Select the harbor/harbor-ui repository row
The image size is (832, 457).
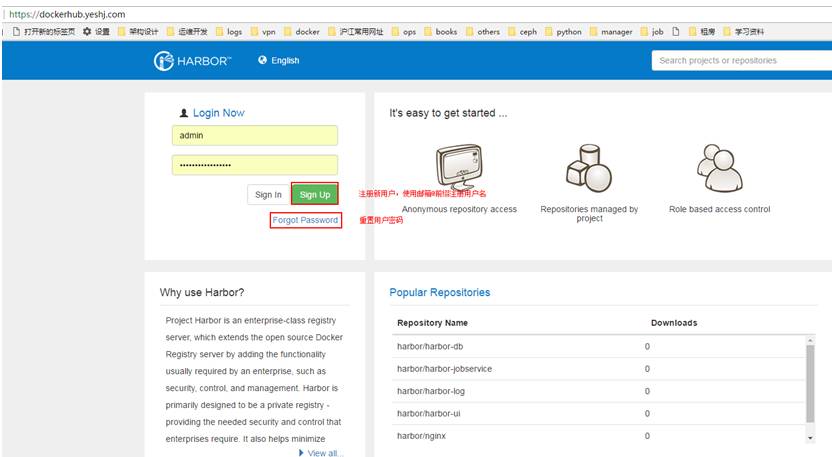click(599, 413)
